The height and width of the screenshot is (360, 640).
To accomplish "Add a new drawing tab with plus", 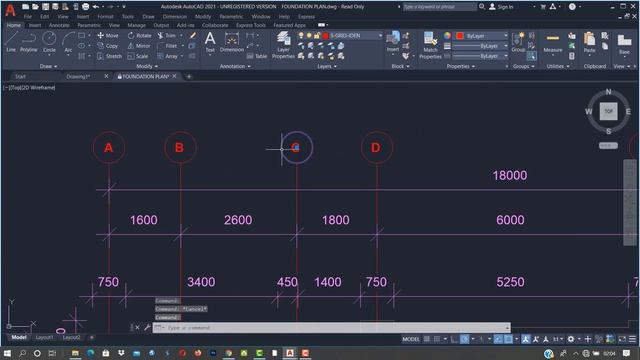I will [189, 76].
